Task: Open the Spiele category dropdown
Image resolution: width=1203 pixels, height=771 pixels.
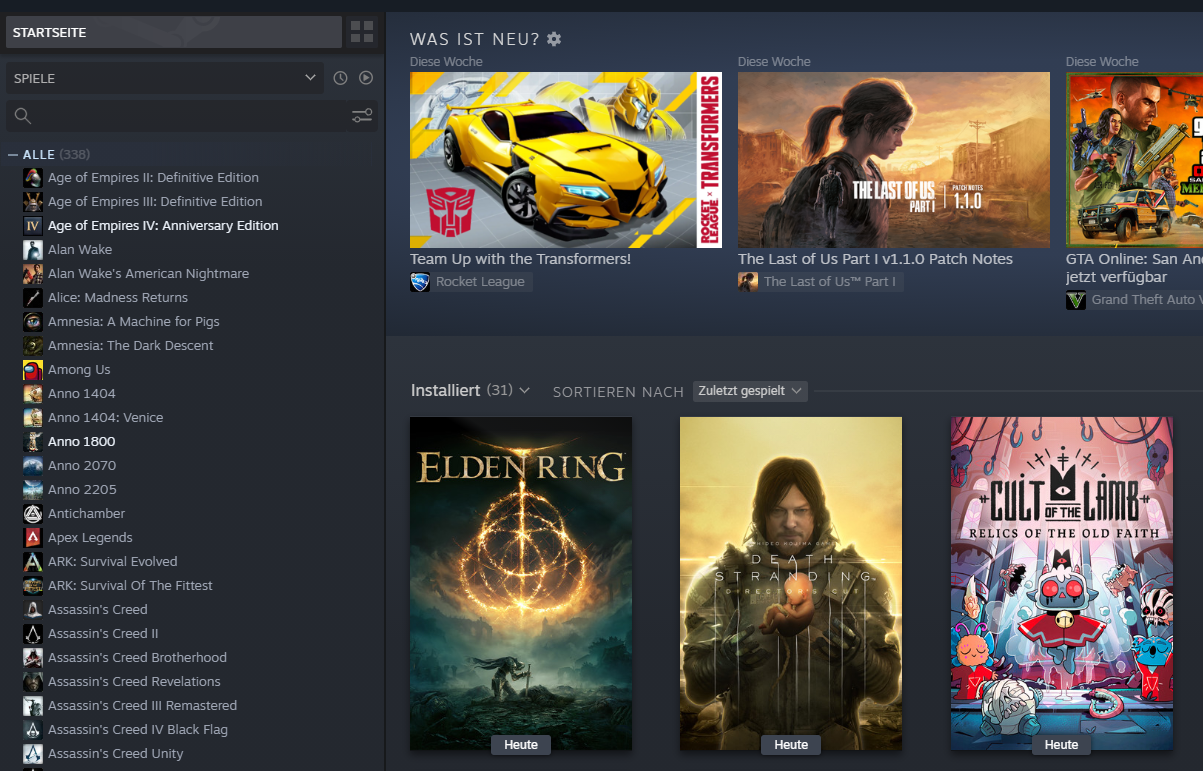Action: click(x=165, y=78)
